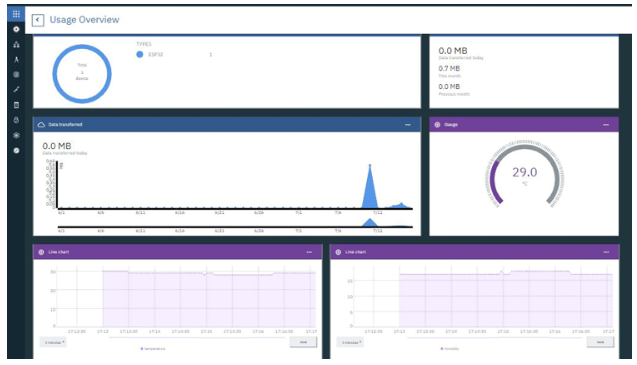Click the 0.0 MB value in Data transferred card
Viewport: 637px width, 365px height.
[x=57, y=146]
